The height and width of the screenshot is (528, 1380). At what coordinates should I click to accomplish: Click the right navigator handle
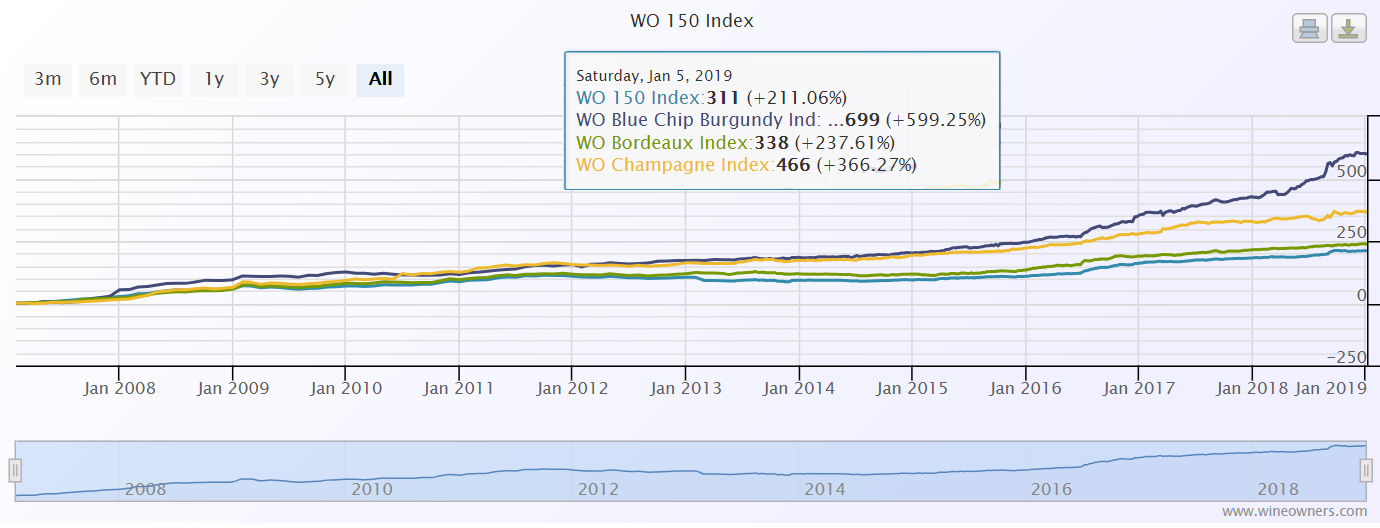click(x=1365, y=469)
